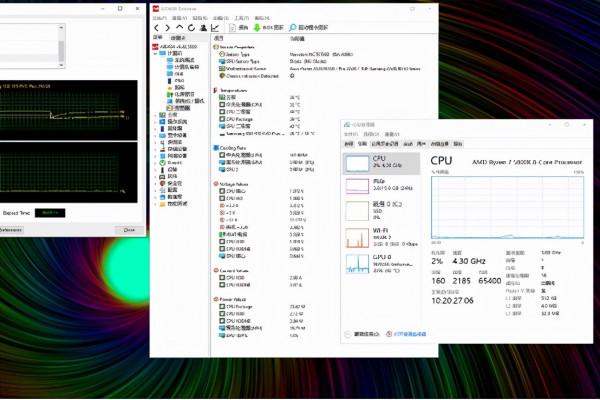
Task: Open File menu in Task Manager
Action: [351, 134]
